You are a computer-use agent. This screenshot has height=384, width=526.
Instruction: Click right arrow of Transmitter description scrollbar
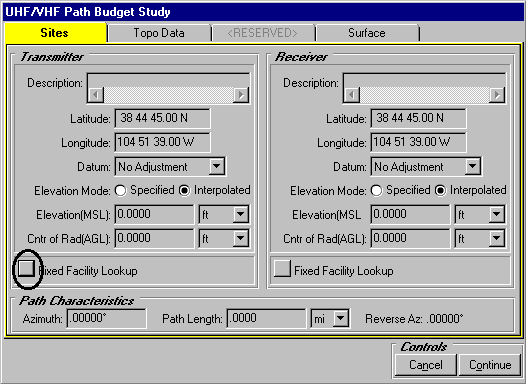pyautogui.click(x=241, y=95)
